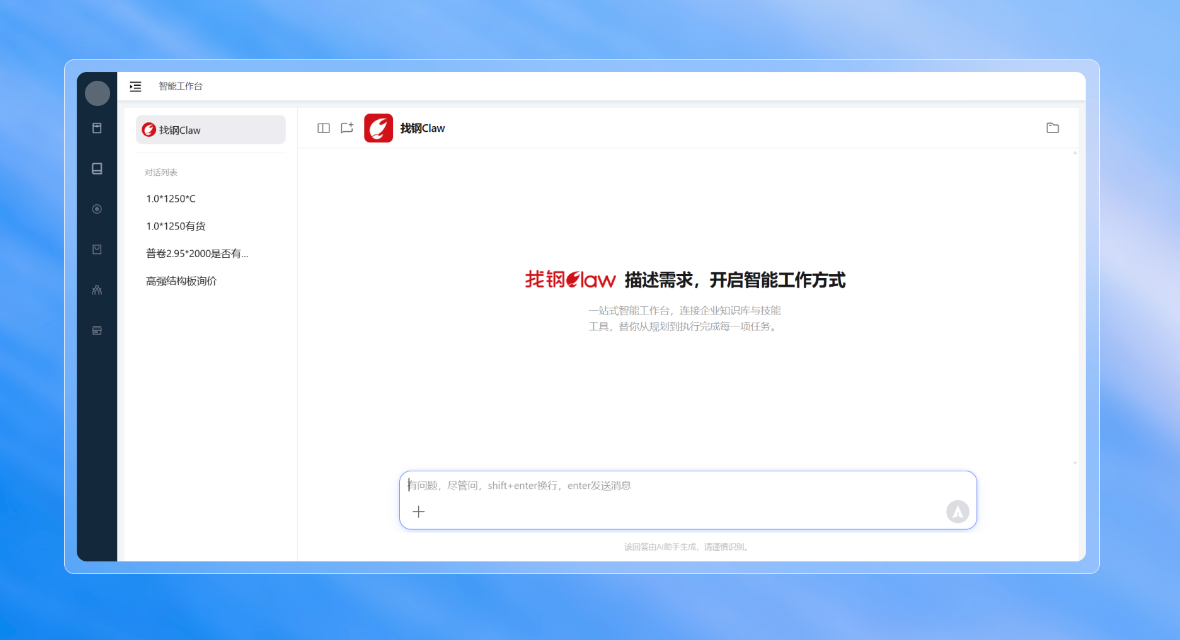Image resolution: width=1180 pixels, height=640 pixels.
Task: Click the red 找钢Claw logo in chat header
Action: pyautogui.click(x=379, y=128)
